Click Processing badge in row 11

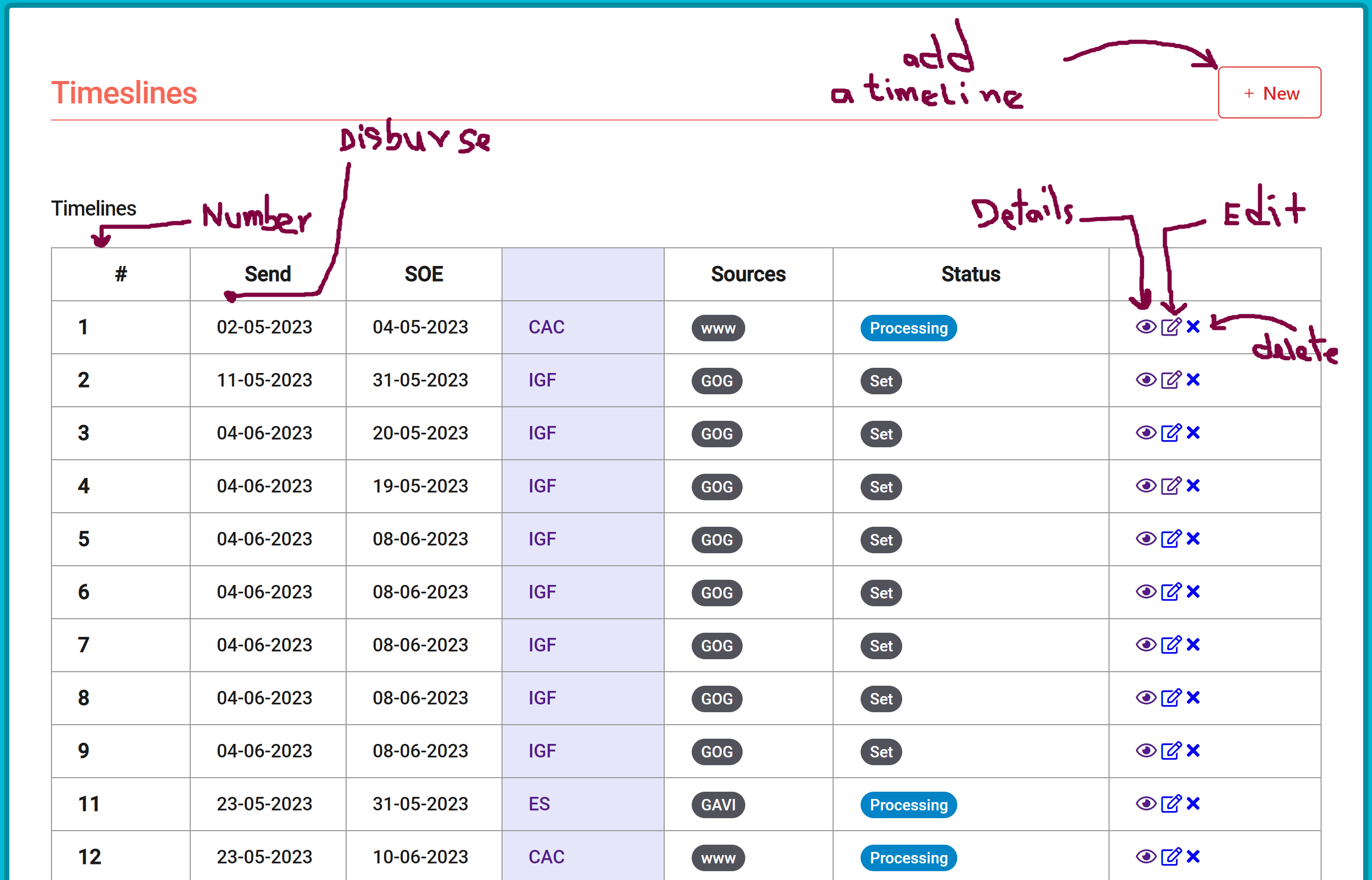coord(908,805)
